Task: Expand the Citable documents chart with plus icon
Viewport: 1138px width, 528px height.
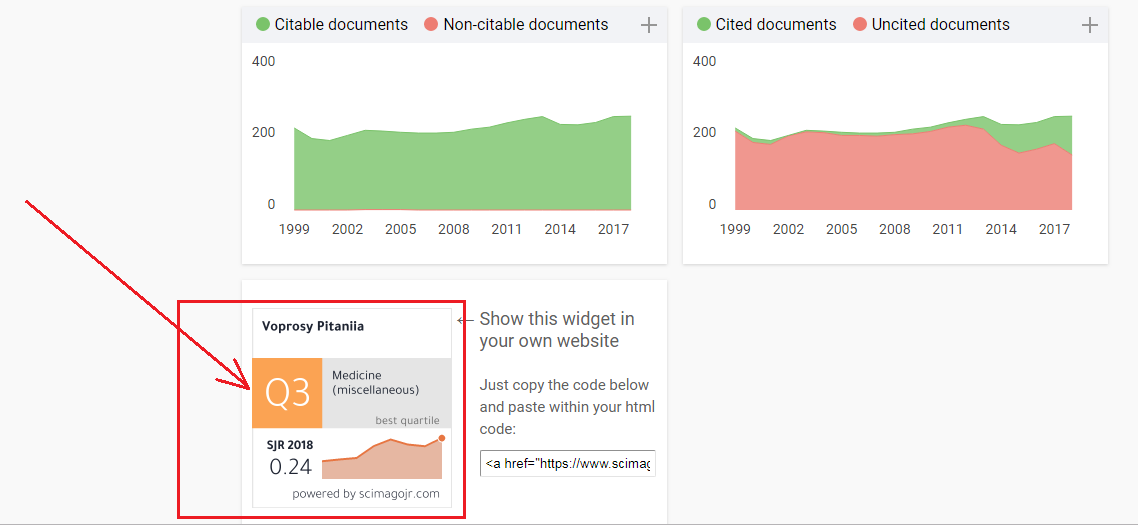Action: (x=649, y=25)
